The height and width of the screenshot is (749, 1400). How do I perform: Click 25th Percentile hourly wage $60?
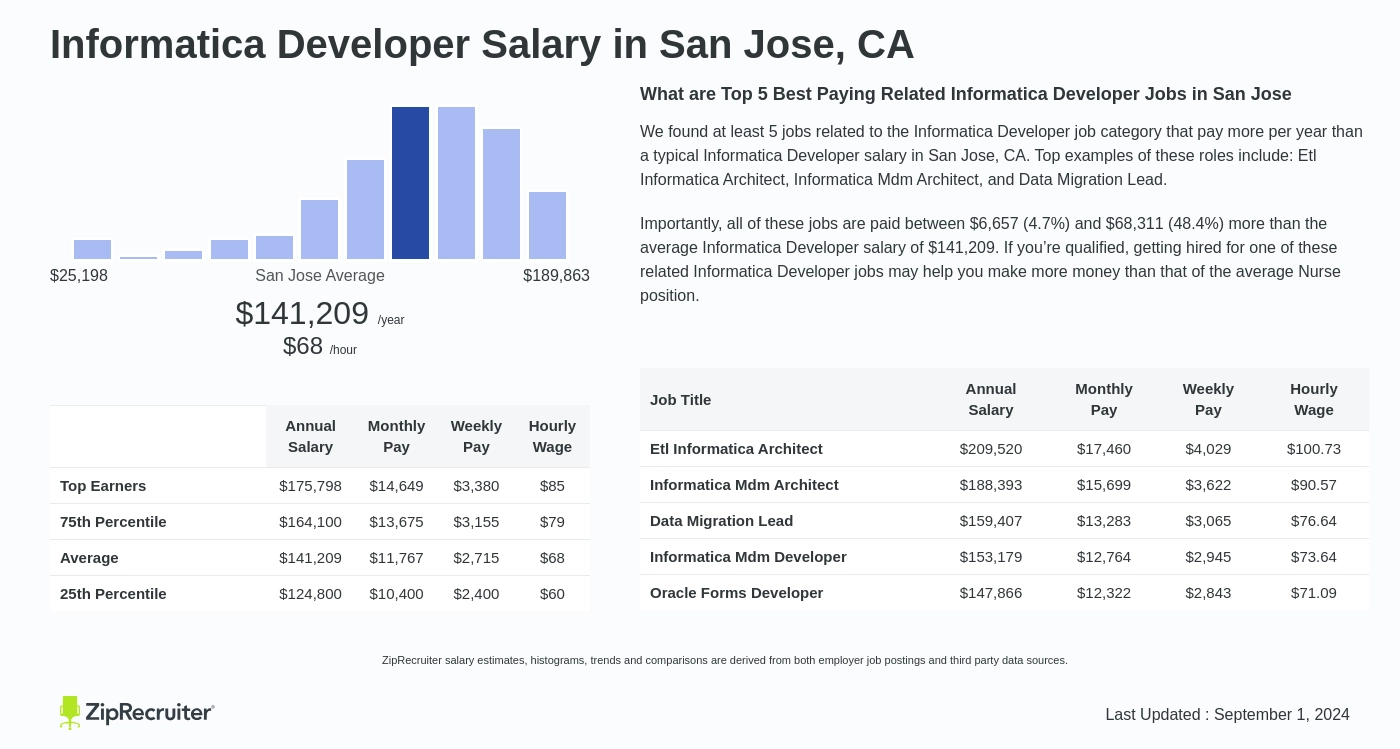point(552,593)
